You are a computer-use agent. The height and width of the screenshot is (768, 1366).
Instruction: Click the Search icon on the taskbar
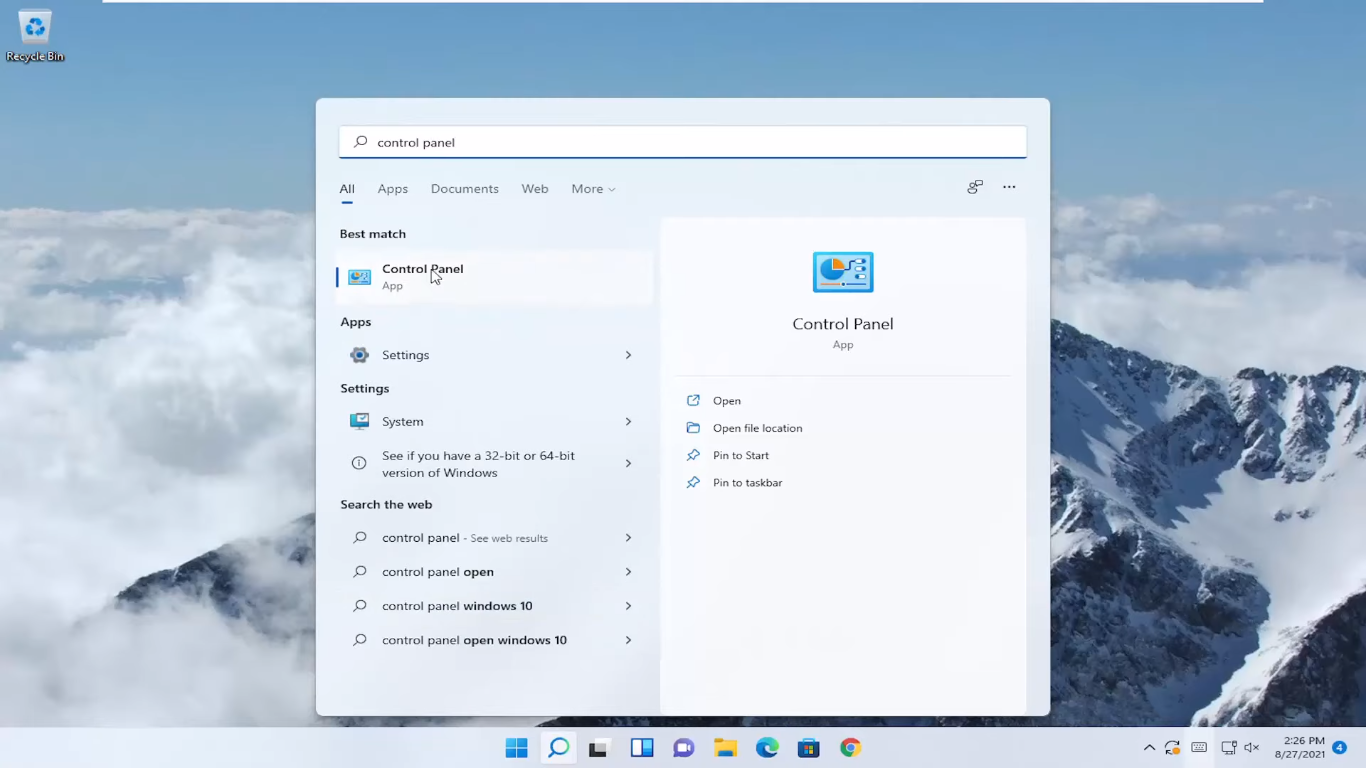[x=558, y=748]
